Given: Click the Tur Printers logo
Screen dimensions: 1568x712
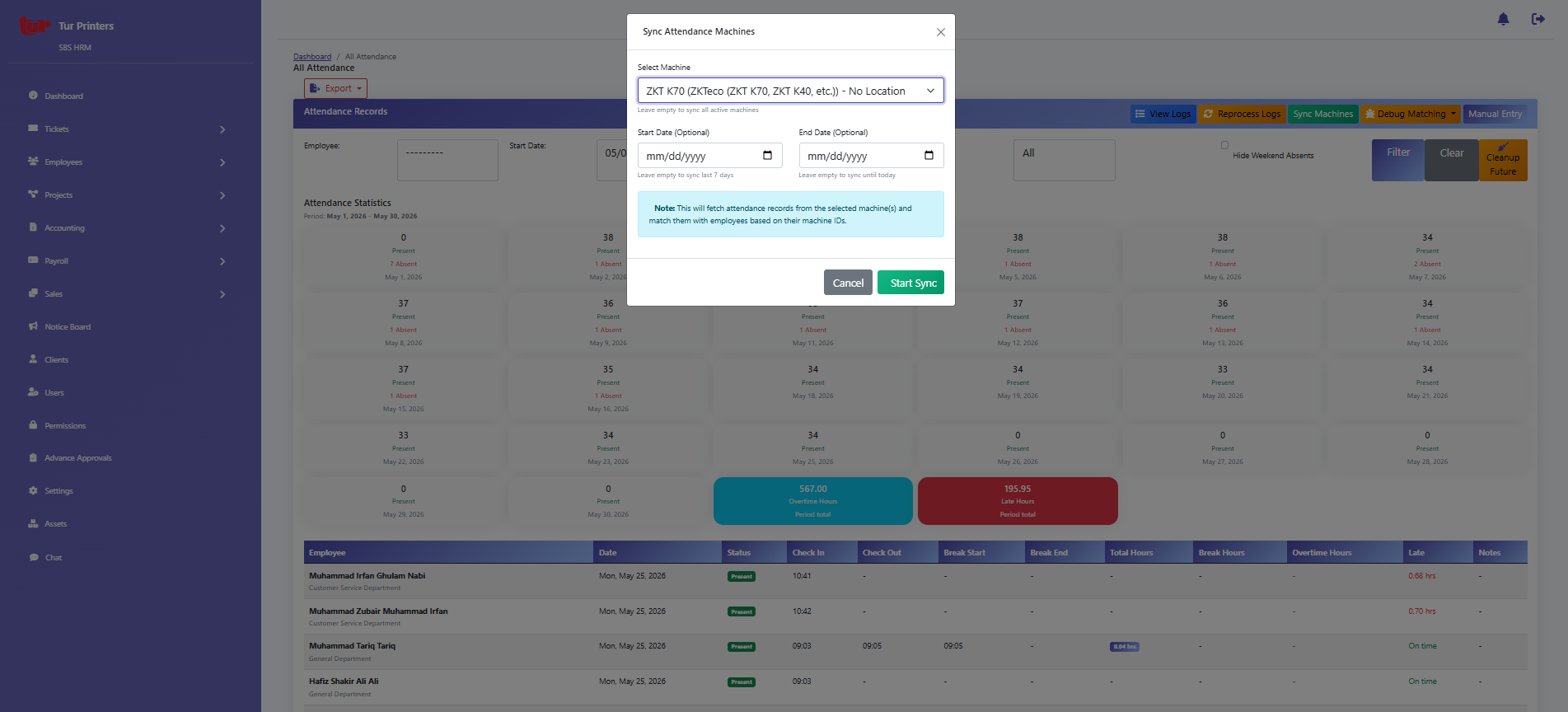Looking at the screenshot, I should pos(34,26).
